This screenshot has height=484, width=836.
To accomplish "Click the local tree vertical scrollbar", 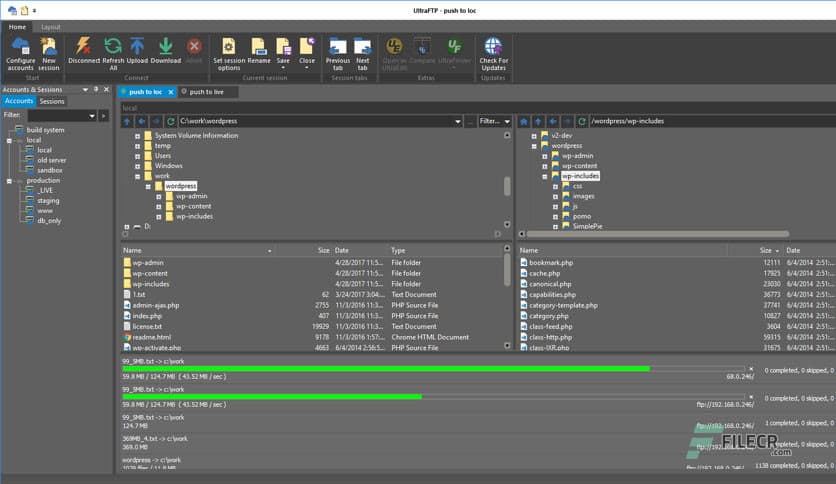I will (507, 186).
